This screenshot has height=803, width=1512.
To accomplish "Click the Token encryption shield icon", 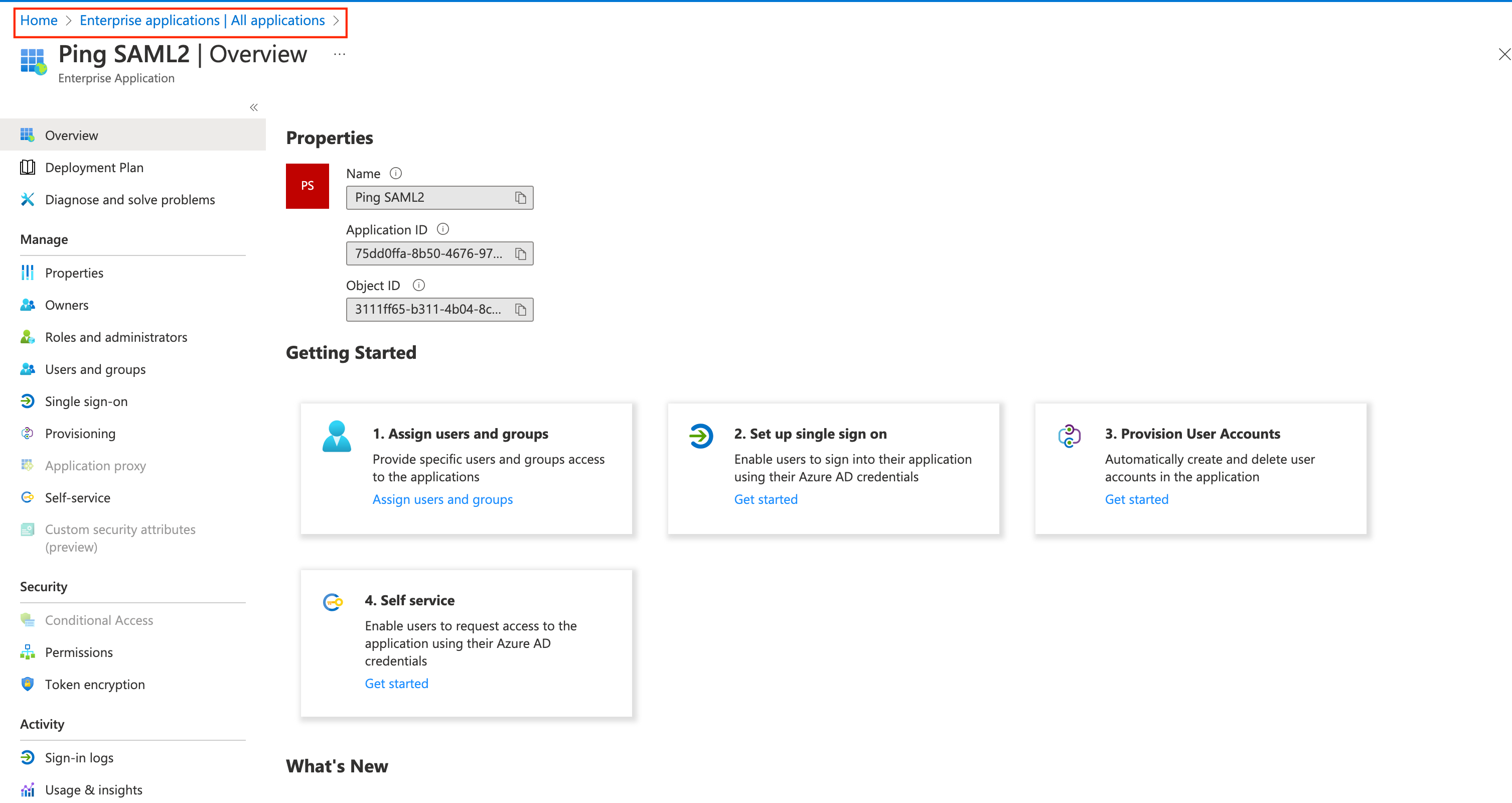I will point(28,684).
